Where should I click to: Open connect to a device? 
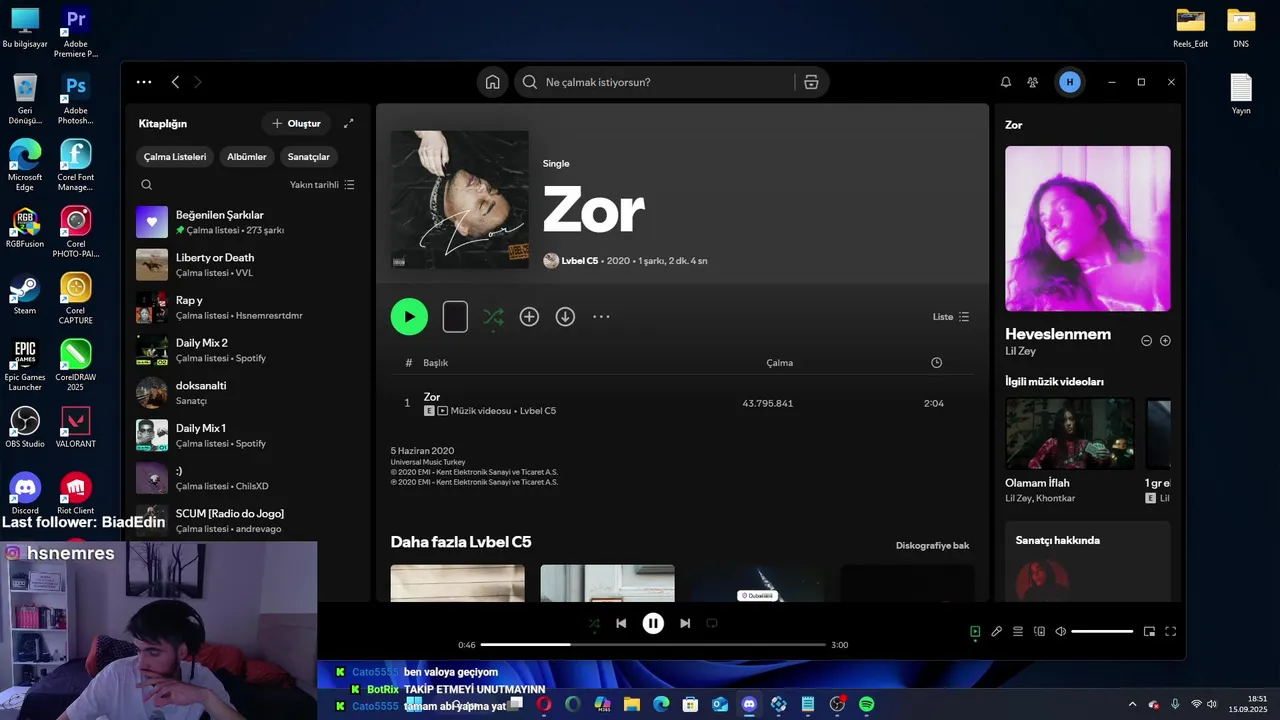(1040, 631)
